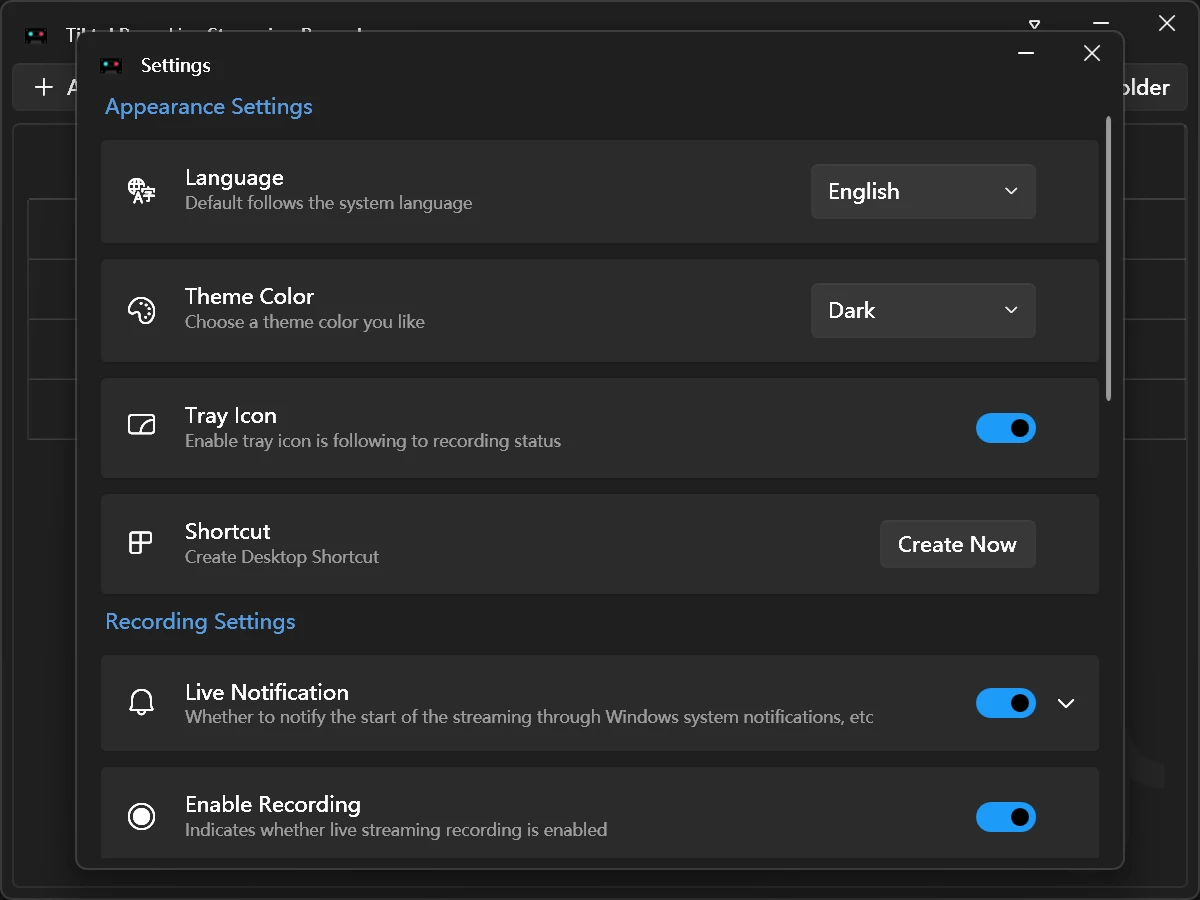The image size is (1200, 900).
Task: Click the Appearance Settings heading
Action: pos(209,106)
